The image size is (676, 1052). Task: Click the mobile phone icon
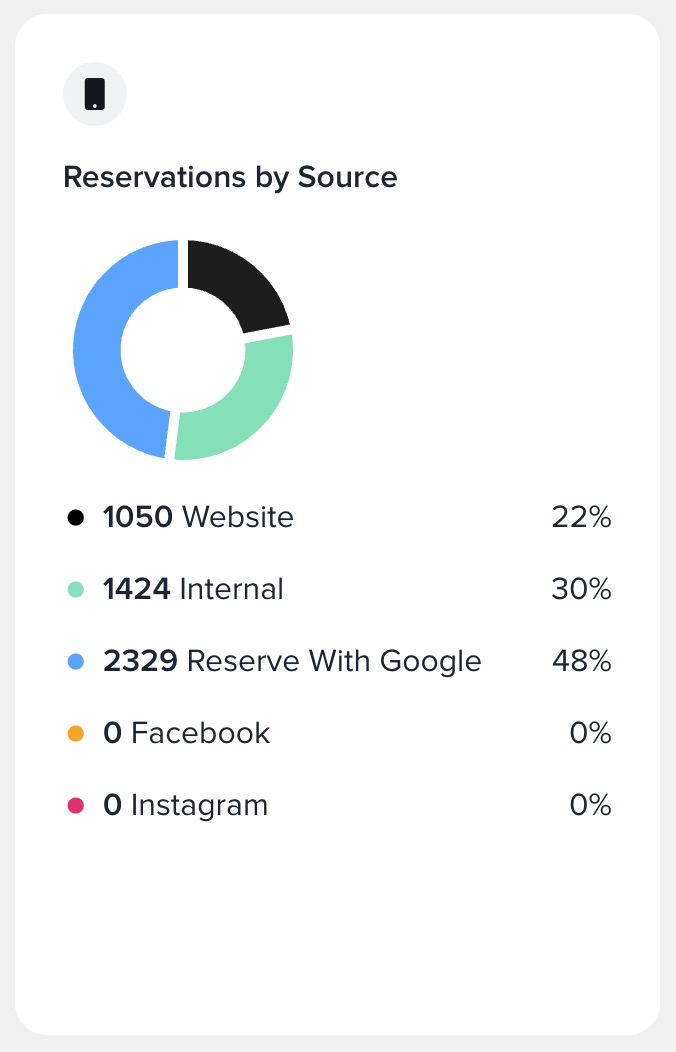tap(95, 94)
